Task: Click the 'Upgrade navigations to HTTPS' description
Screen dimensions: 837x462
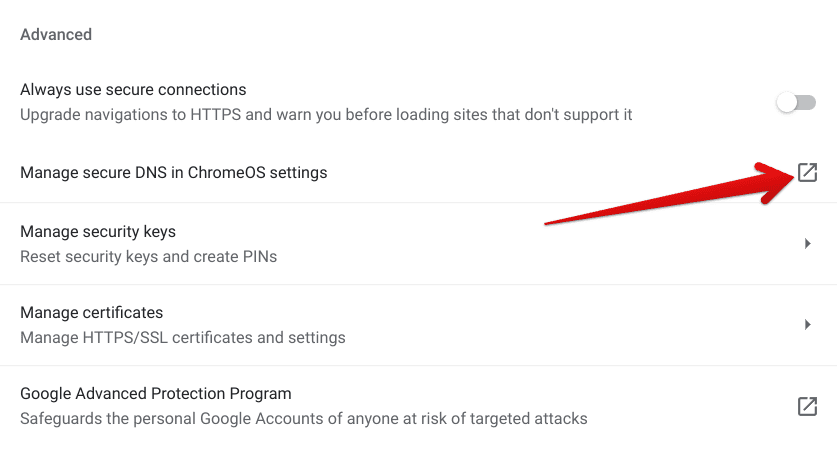Action: 326,115
